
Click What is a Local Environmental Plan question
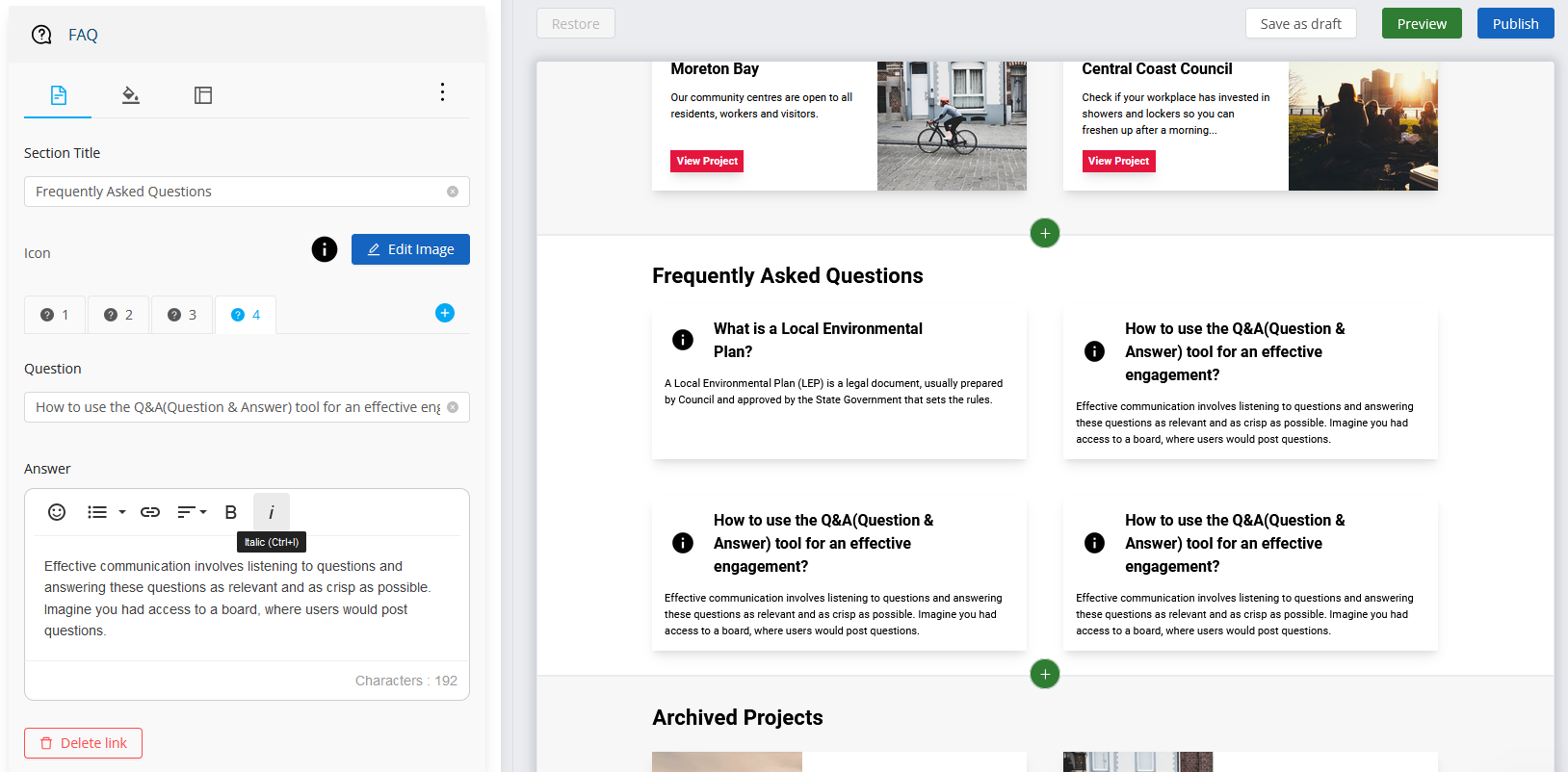click(818, 340)
